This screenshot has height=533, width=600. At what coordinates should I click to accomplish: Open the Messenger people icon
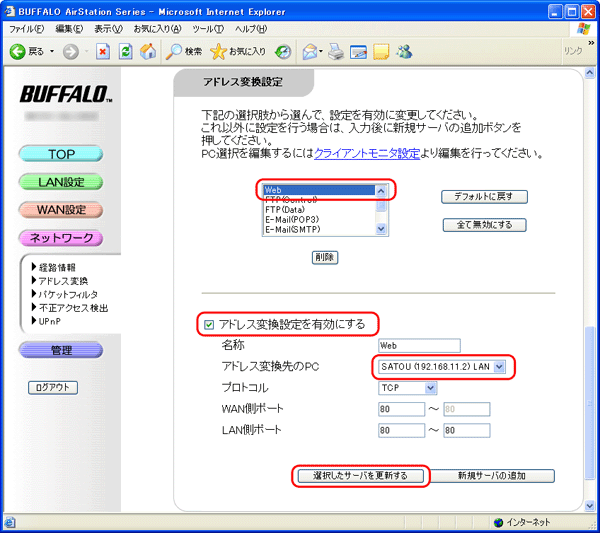[404, 51]
